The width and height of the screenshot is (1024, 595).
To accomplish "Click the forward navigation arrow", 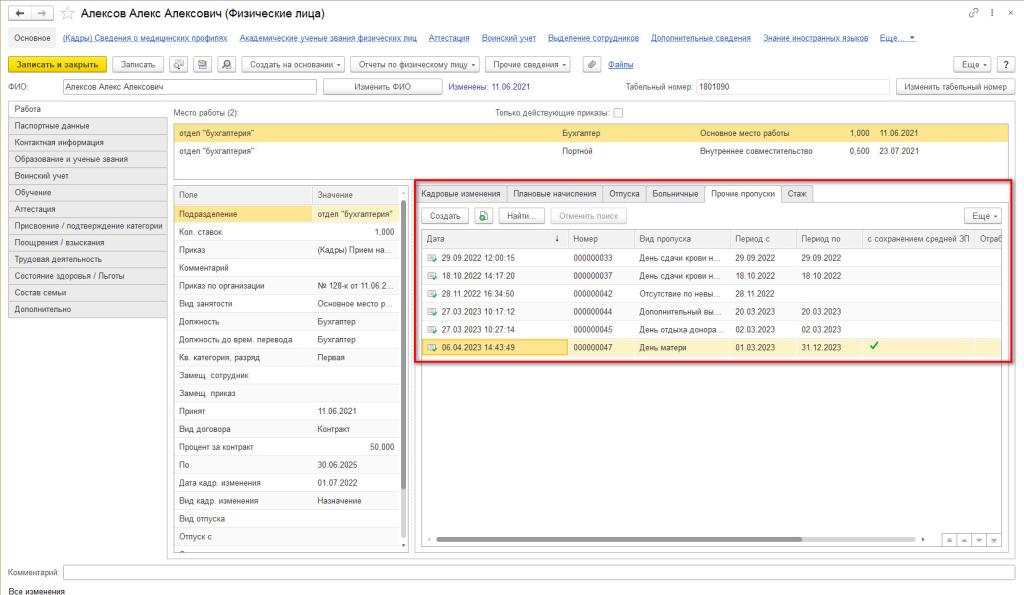I will (x=41, y=13).
